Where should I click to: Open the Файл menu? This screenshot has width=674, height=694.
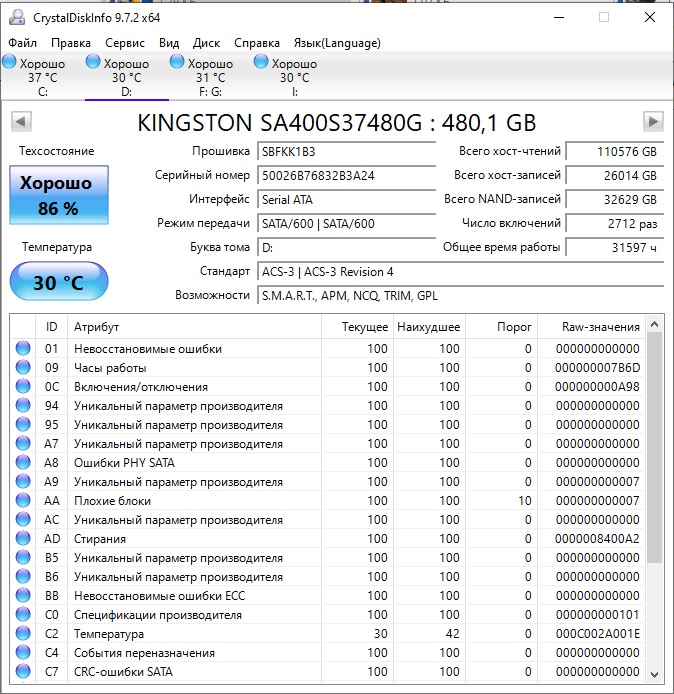(x=23, y=43)
